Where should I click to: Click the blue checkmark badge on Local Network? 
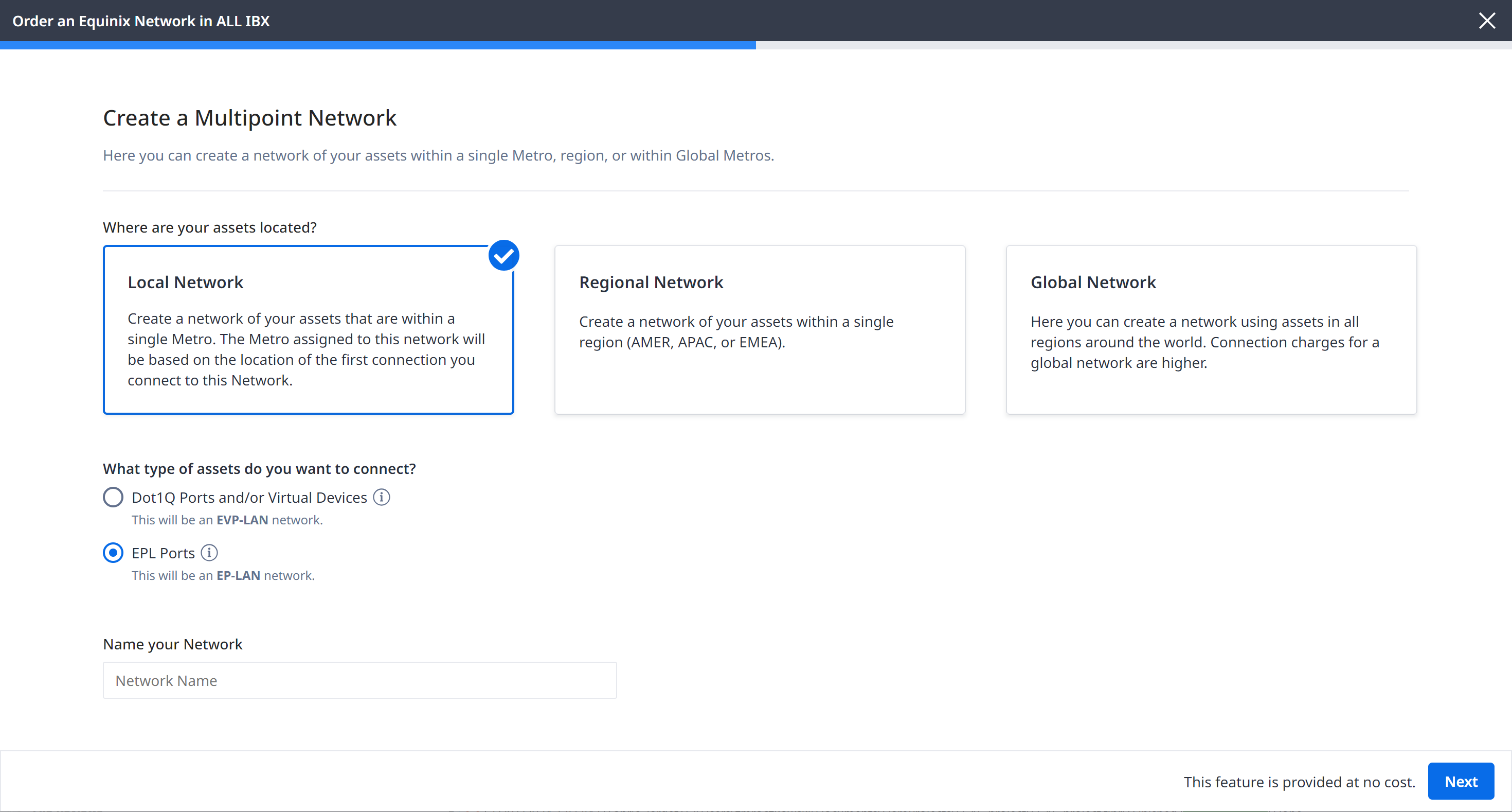[503, 255]
